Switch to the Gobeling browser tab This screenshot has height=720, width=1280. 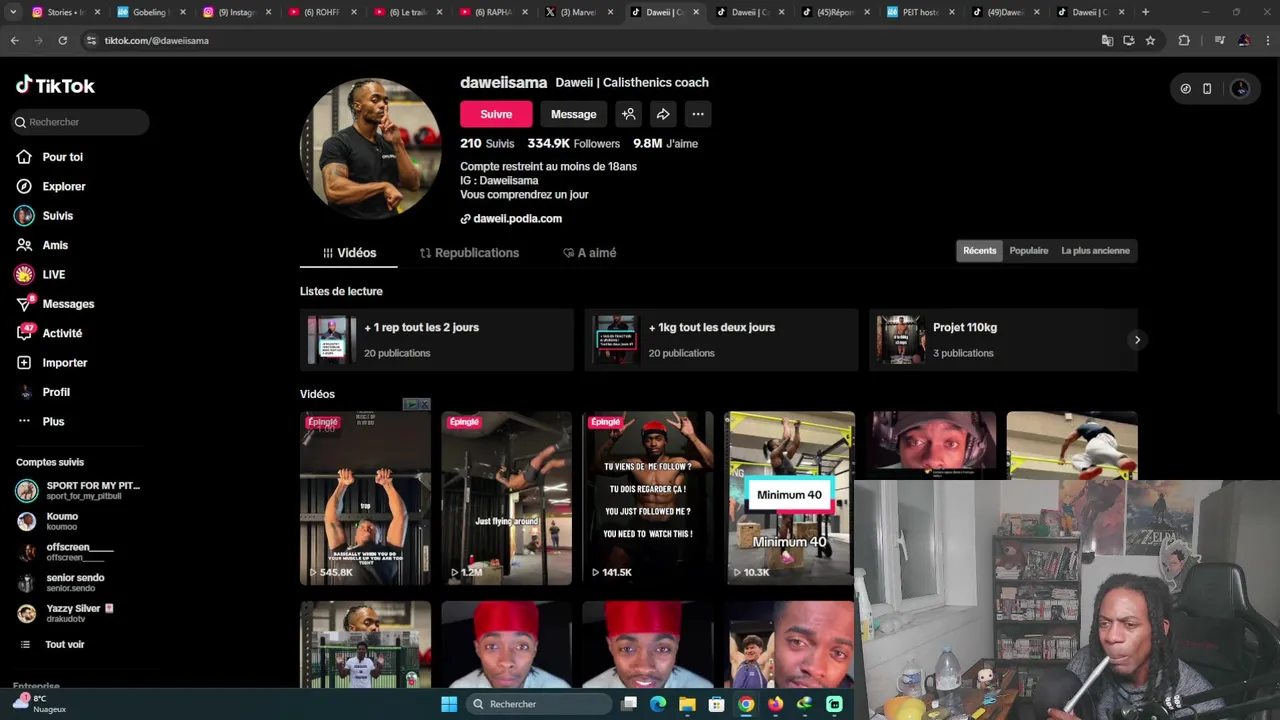click(152, 12)
